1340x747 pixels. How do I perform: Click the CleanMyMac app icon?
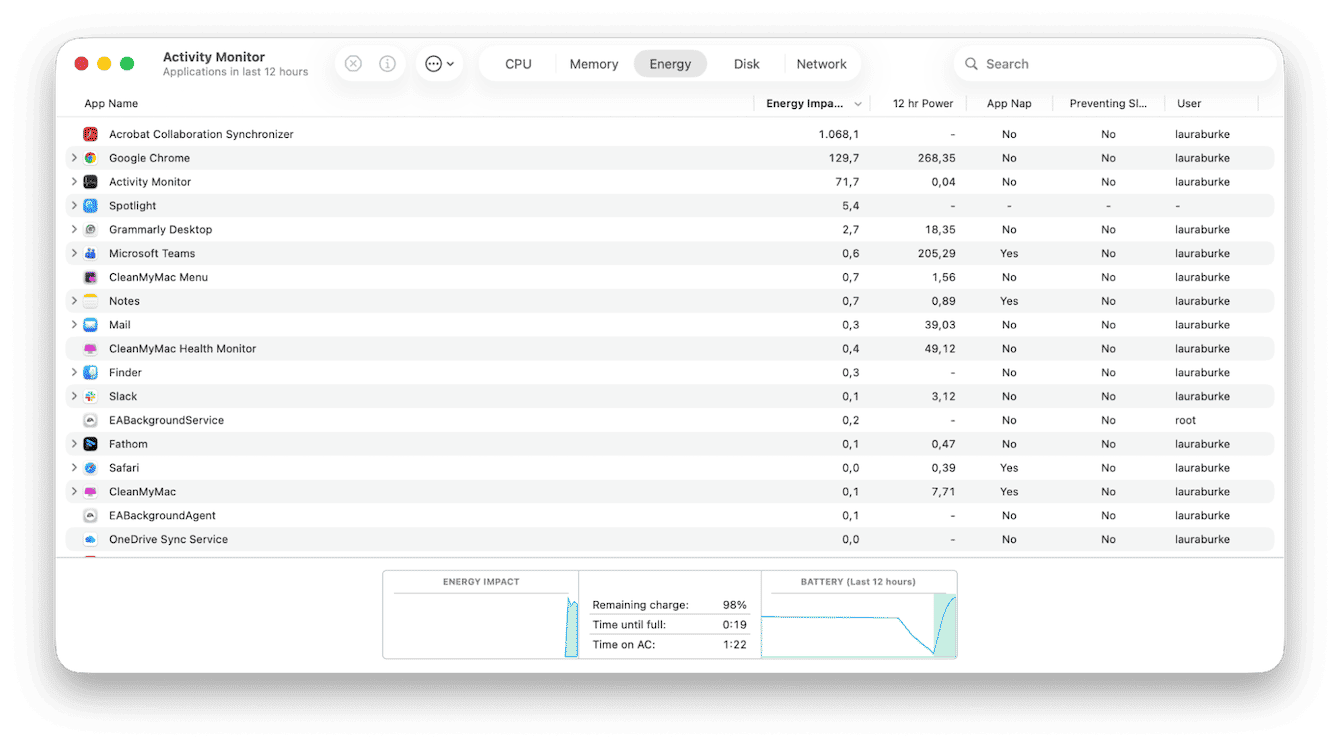pyautogui.click(x=90, y=491)
